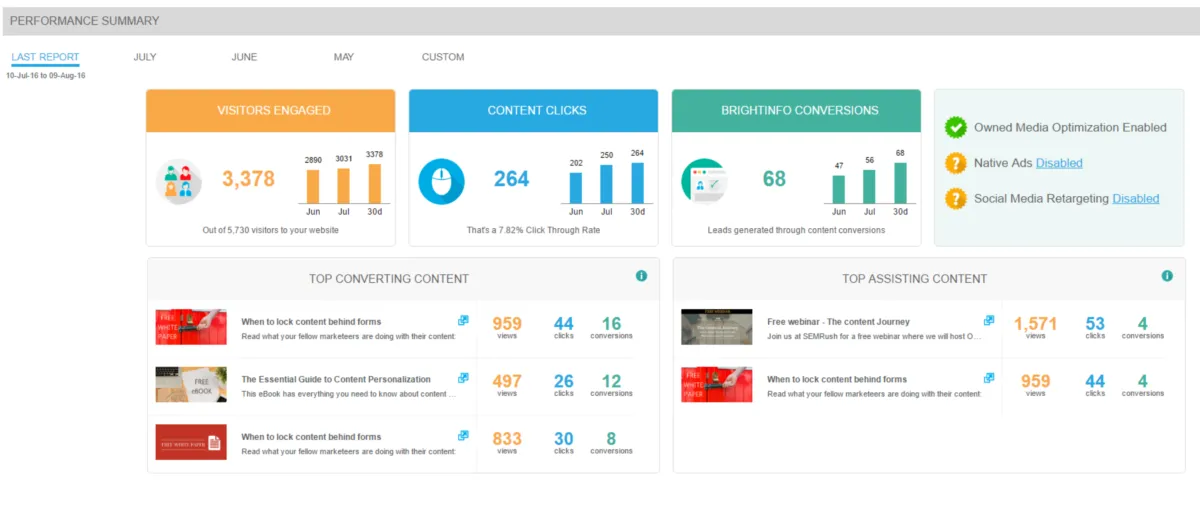Click Top Assisting Content info icon

pos(1167,277)
